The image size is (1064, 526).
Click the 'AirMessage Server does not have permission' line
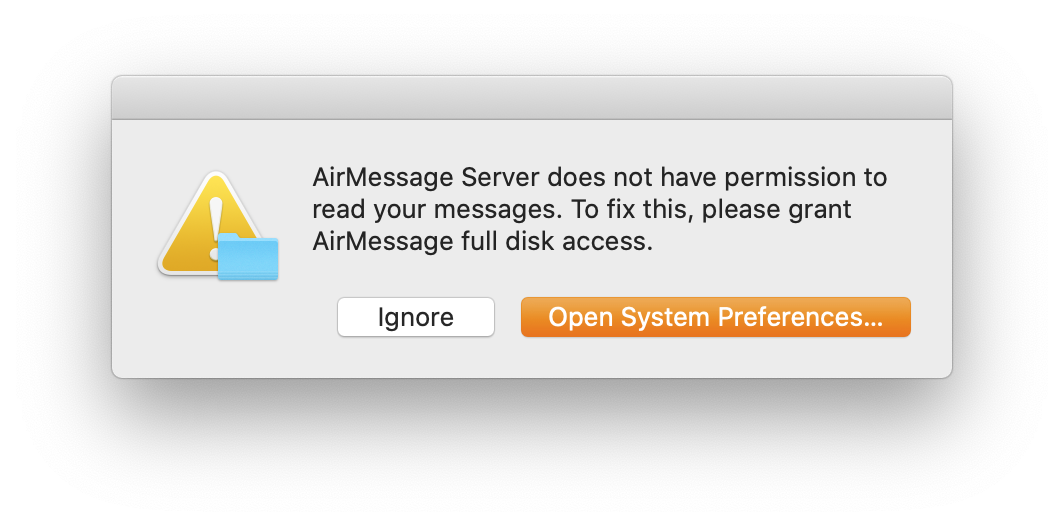pos(600,178)
